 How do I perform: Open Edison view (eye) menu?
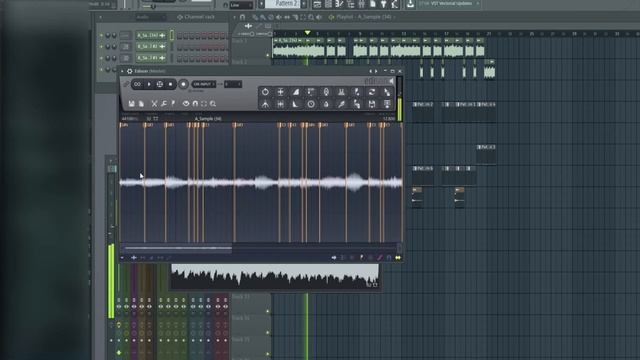click(x=186, y=104)
